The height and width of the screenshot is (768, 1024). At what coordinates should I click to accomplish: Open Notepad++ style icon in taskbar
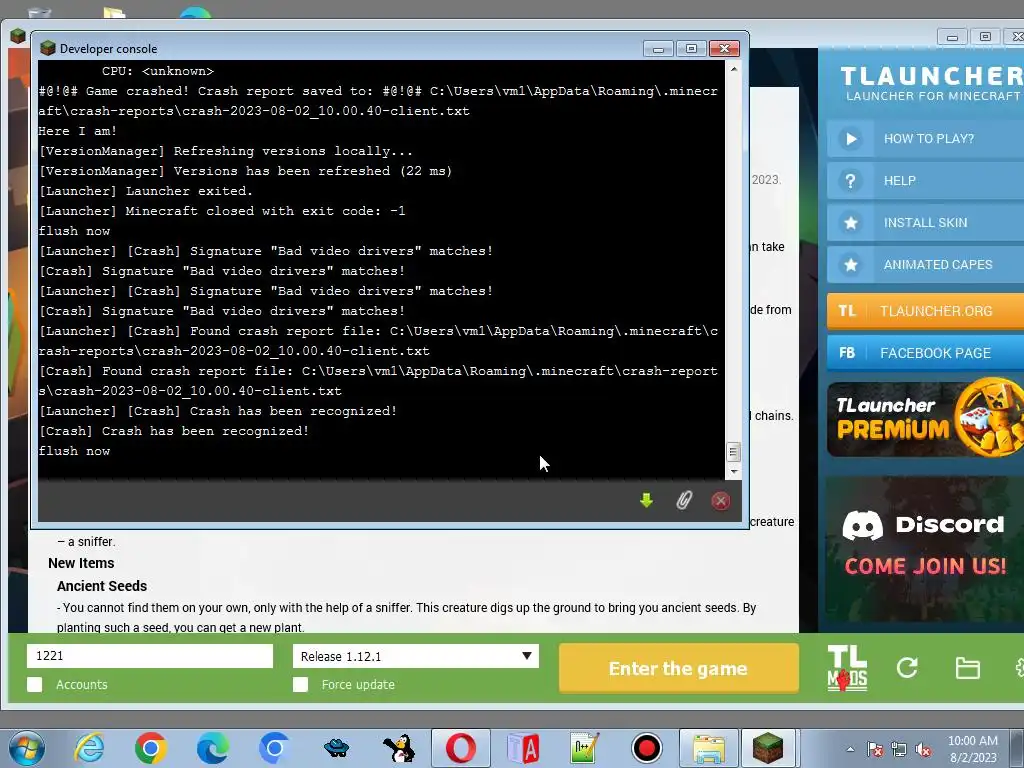(584, 748)
